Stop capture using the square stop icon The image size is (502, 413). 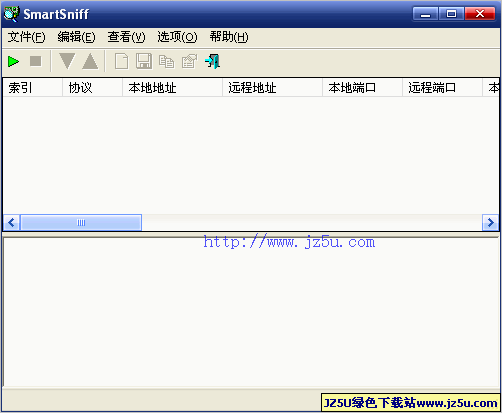[36, 61]
